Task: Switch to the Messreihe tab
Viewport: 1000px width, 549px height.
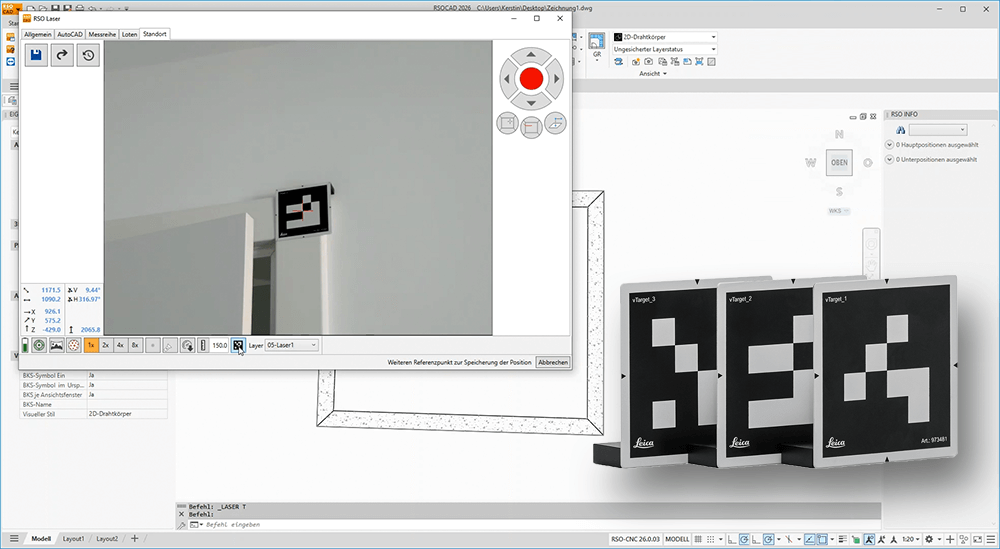Action: click(x=102, y=34)
